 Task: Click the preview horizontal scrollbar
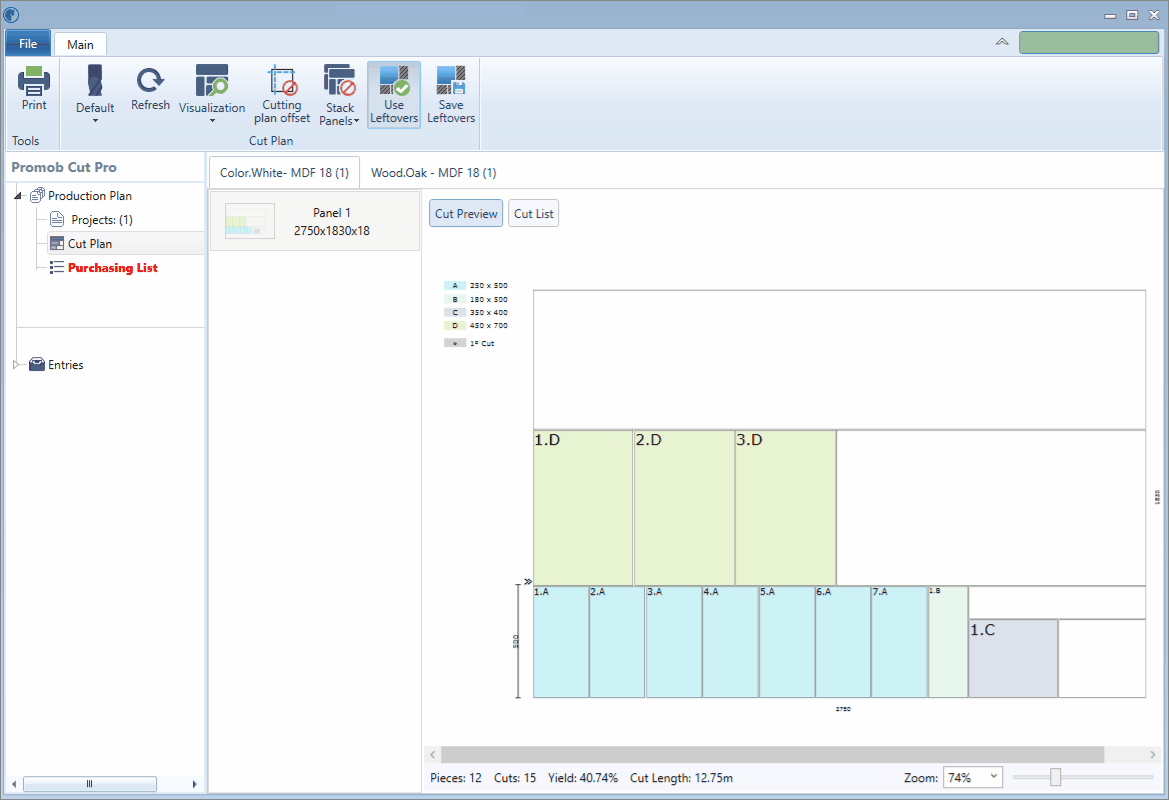[x=772, y=755]
